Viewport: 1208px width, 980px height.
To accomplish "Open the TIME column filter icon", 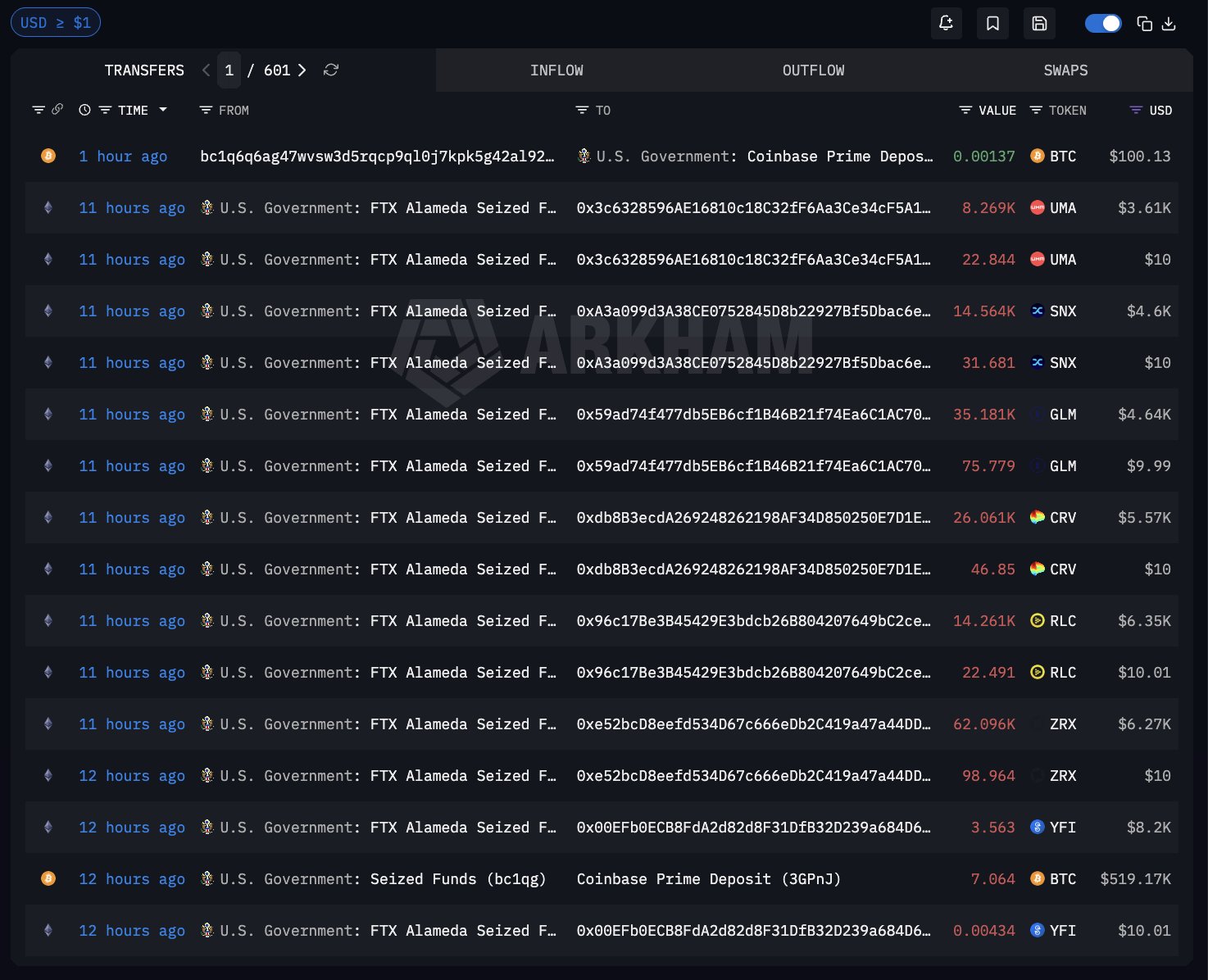I will [x=105, y=110].
